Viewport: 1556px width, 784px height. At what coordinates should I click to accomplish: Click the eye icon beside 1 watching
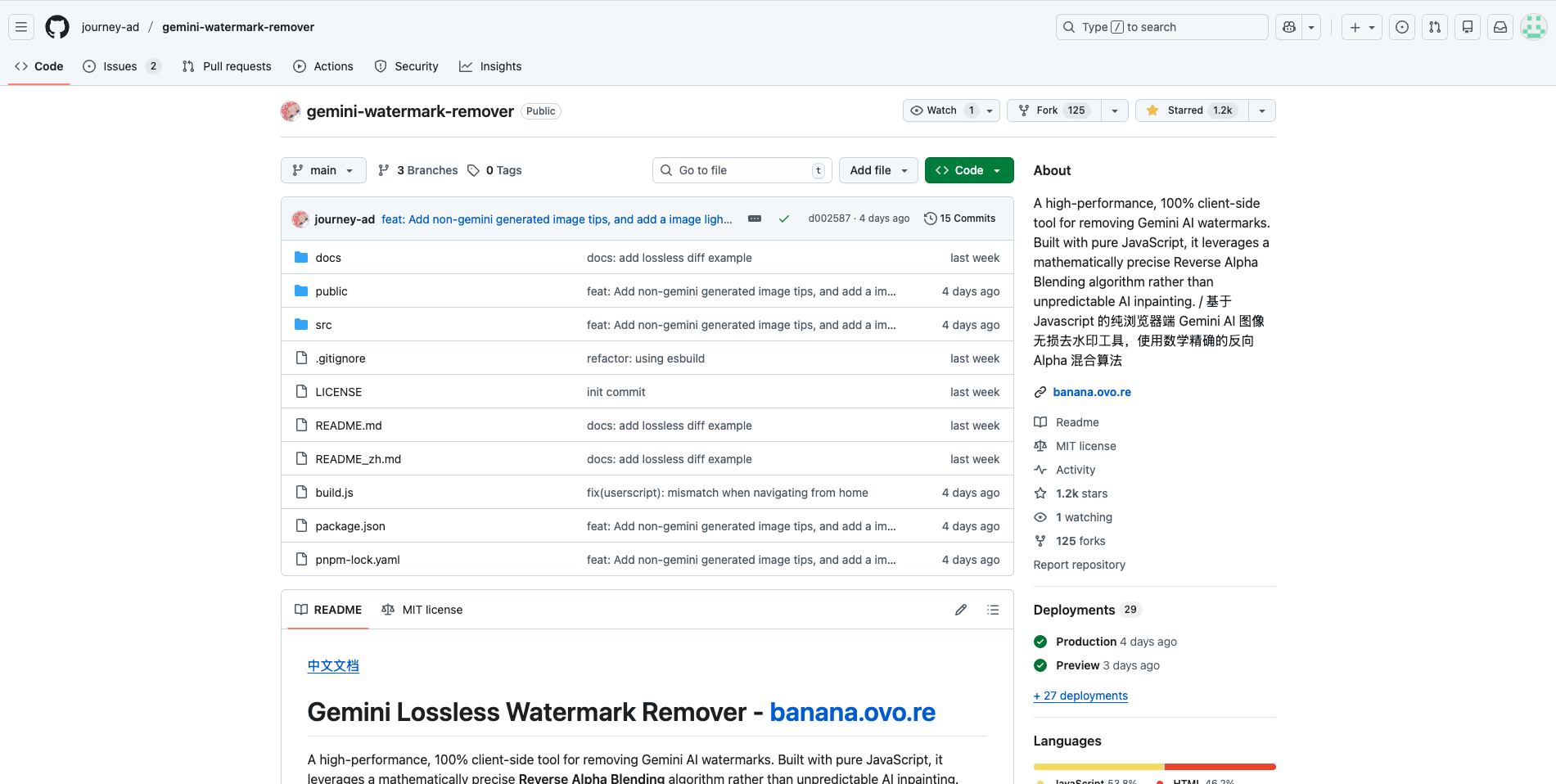1040,517
